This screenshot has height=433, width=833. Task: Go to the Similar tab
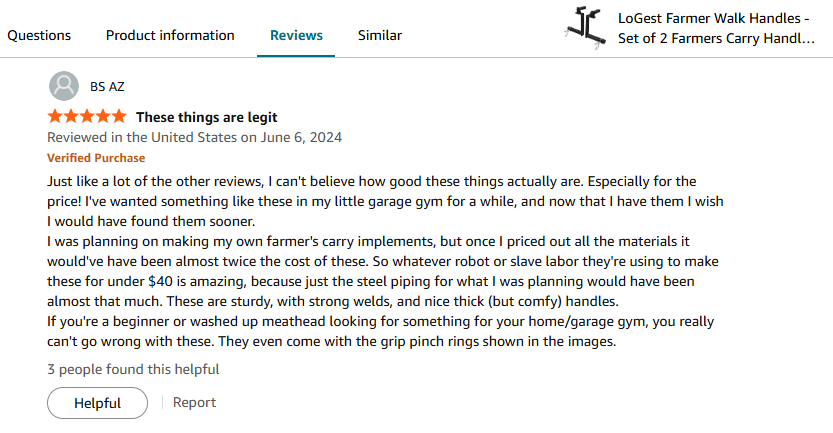(x=380, y=35)
